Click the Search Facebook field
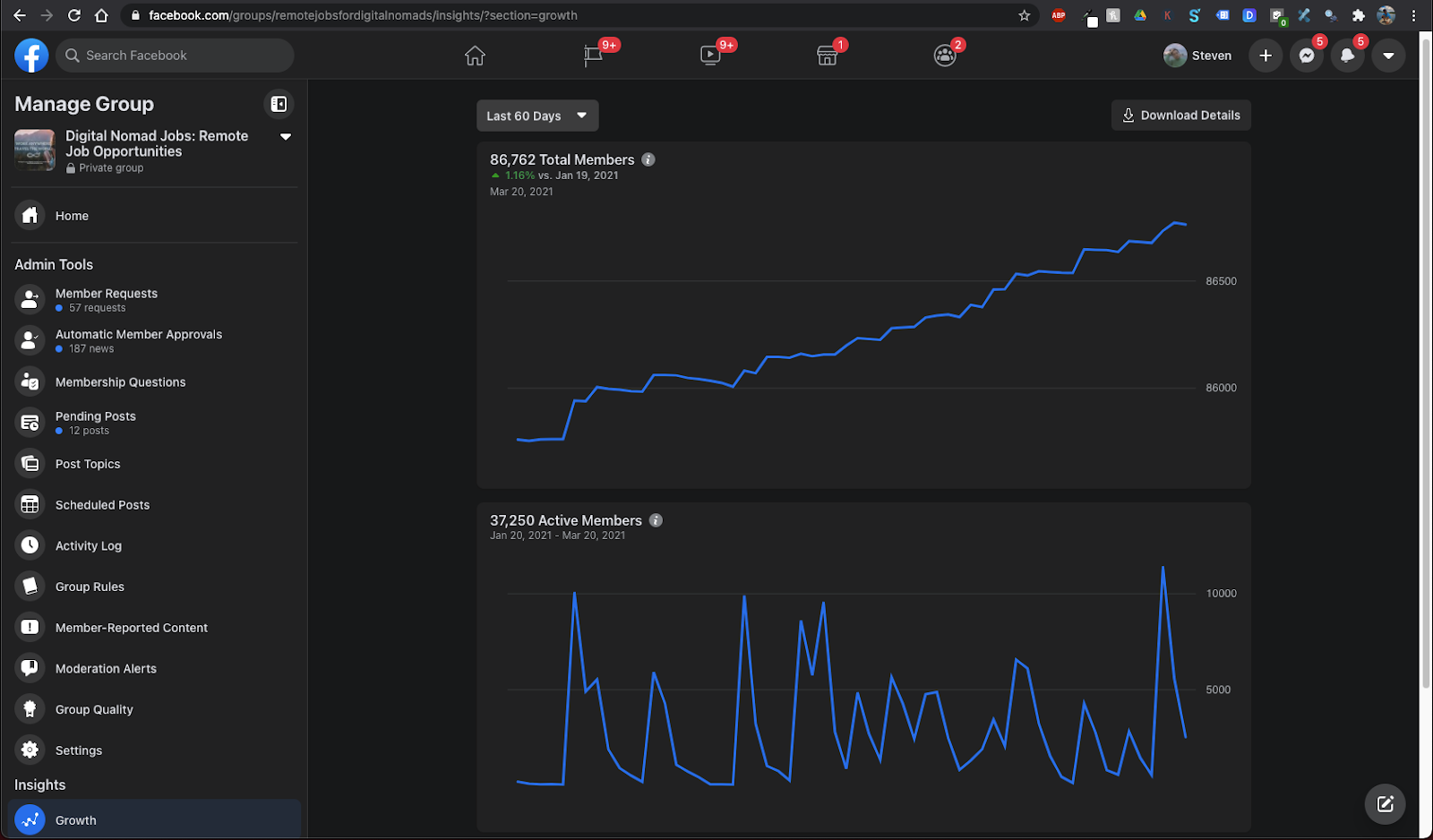This screenshot has height=840, width=1433. tap(175, 56)
